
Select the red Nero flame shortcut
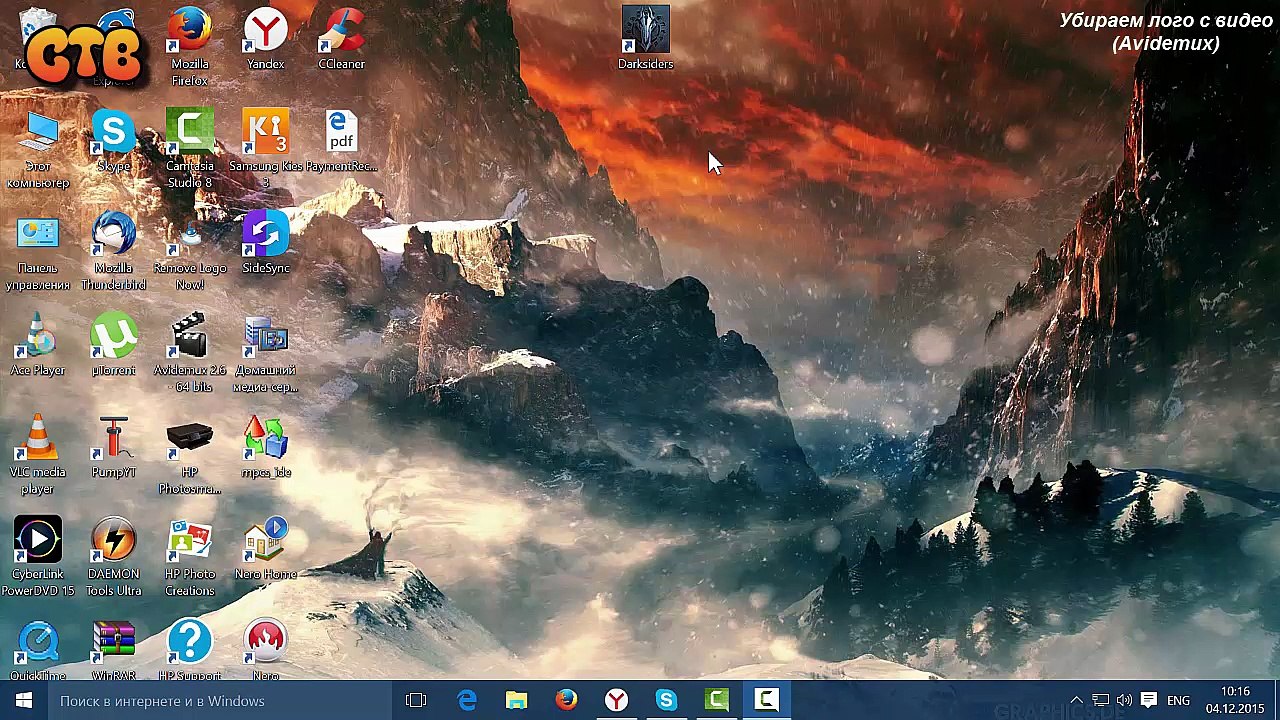coord(265,651)
